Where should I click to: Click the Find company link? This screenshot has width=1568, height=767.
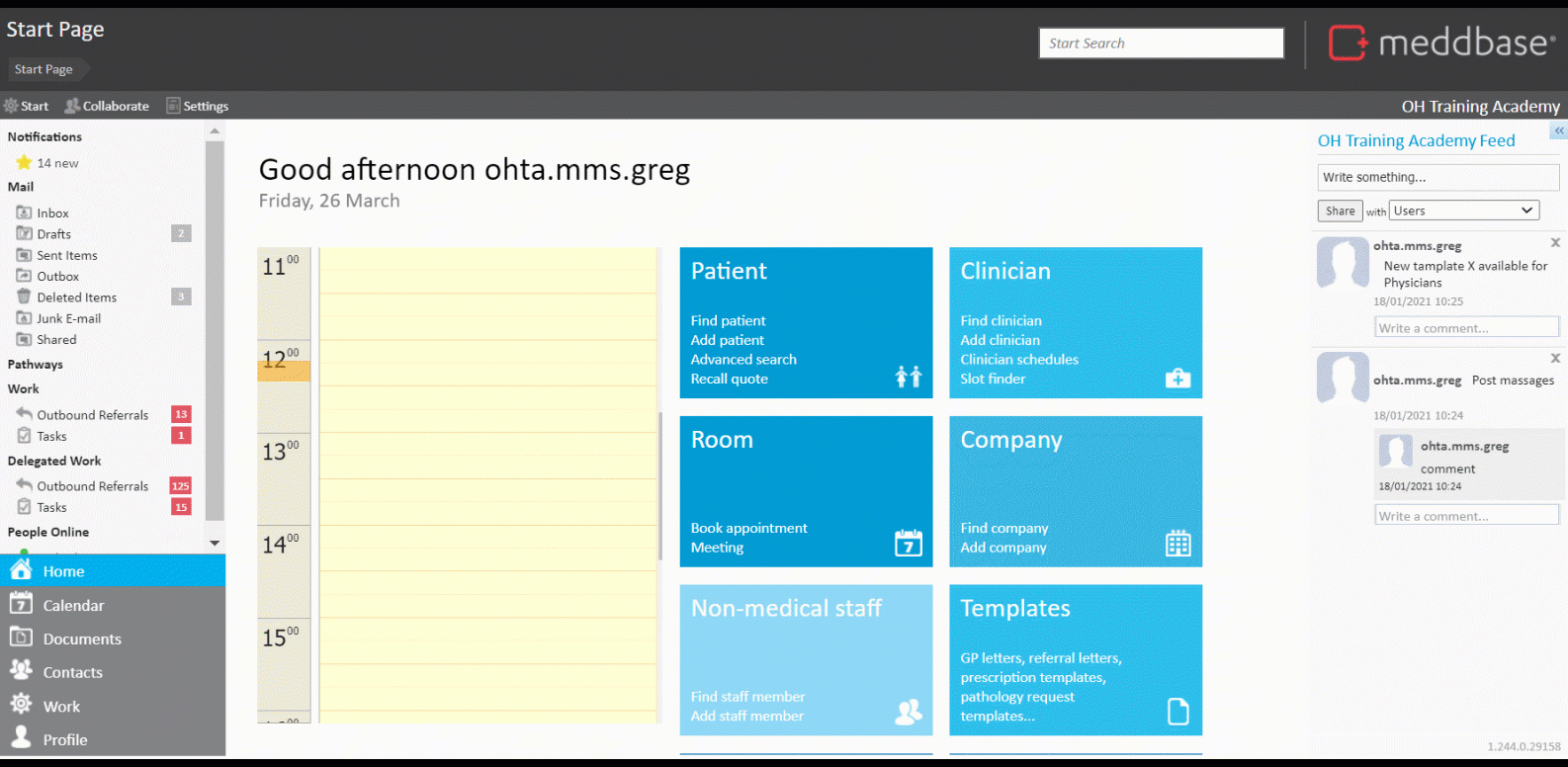[1004, 528]
